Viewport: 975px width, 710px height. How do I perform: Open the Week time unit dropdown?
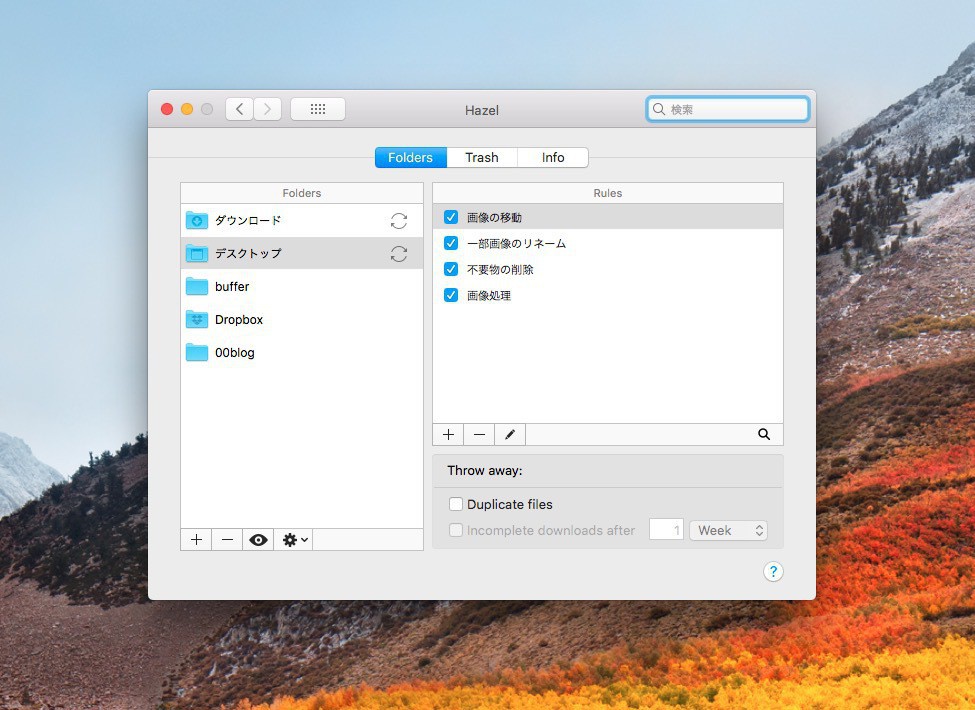pyautogui.click(x=728, y=531)
